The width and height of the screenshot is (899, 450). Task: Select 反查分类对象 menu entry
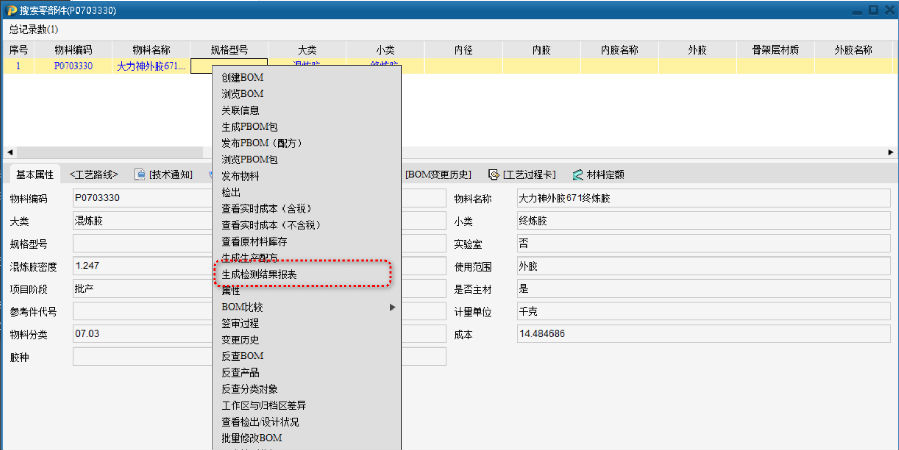(x=249, y=389)
